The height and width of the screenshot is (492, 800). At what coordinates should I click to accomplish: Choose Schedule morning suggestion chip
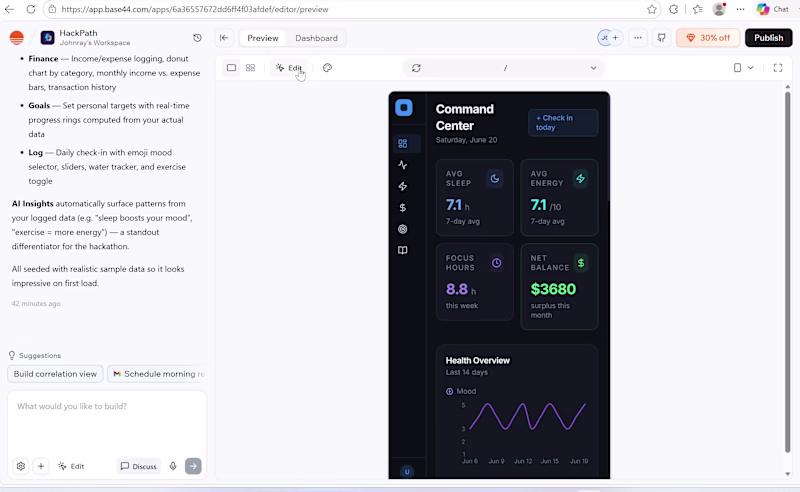[157, 374]
